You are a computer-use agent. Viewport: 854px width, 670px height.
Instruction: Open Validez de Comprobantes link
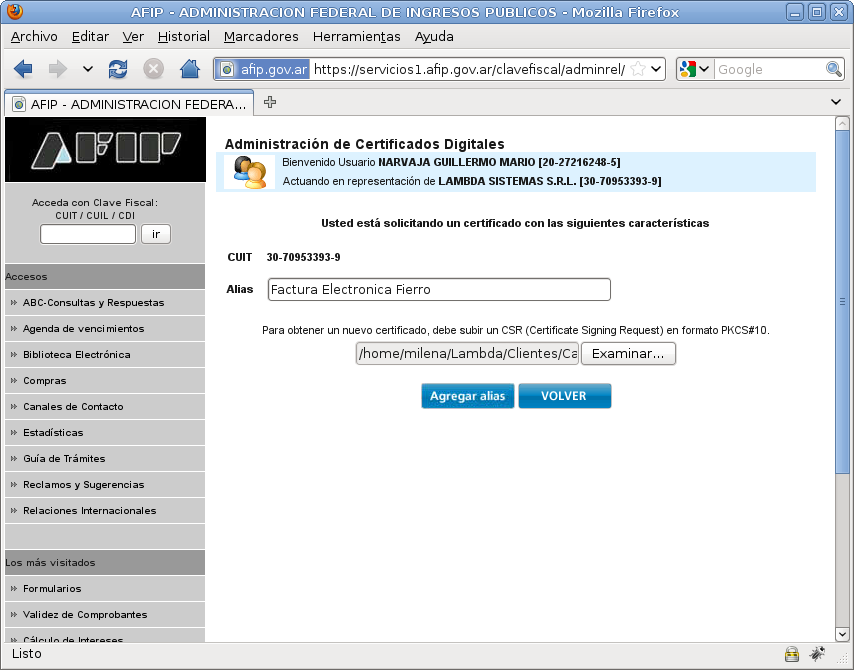click(85, 614)
